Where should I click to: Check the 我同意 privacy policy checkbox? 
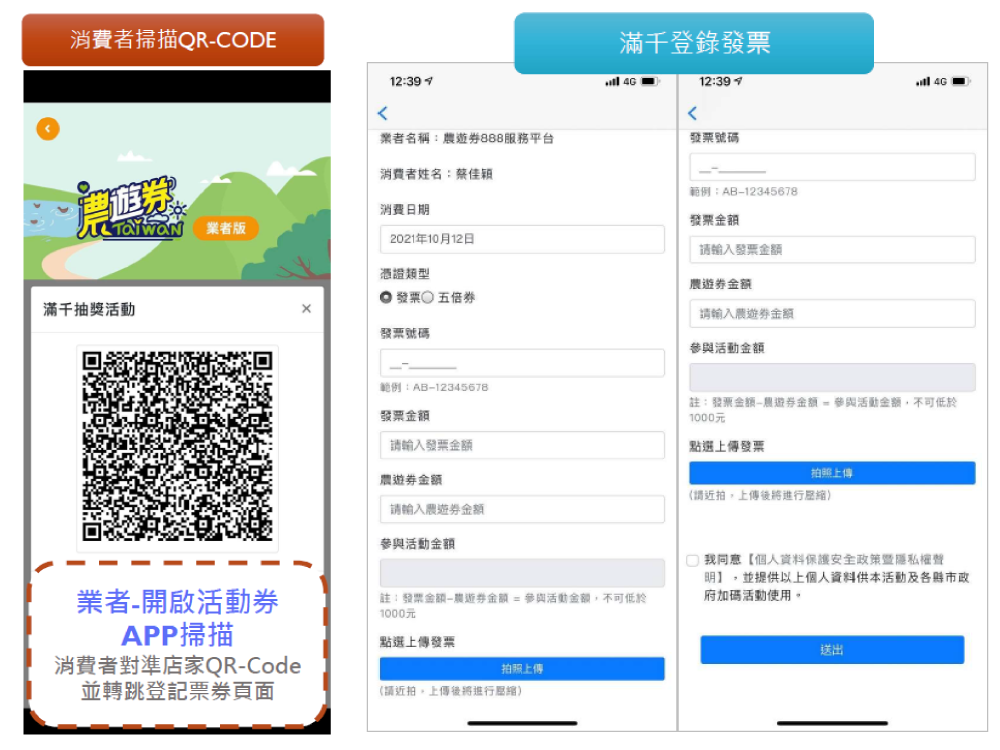point(693,561)
